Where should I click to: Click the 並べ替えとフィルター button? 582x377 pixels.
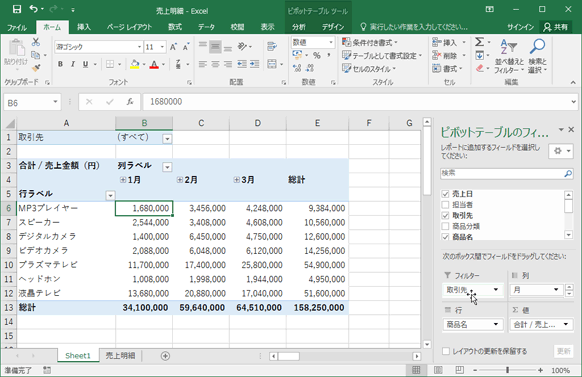coord(509,56)
